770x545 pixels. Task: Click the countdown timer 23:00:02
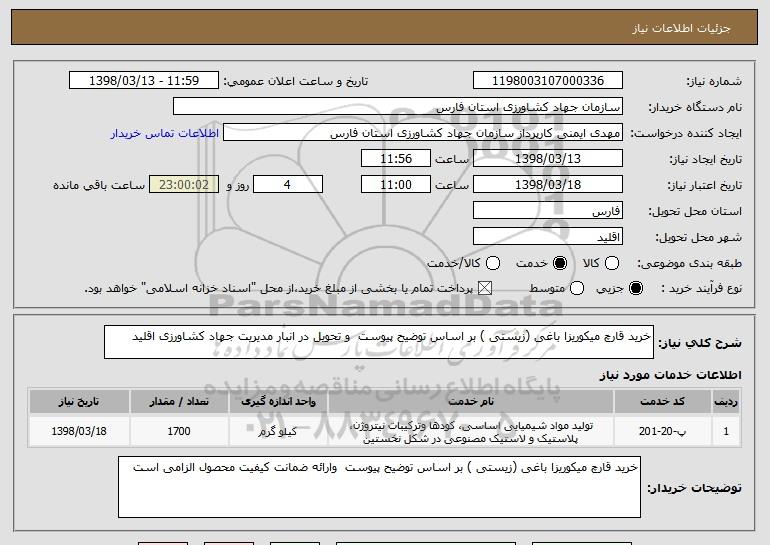pyautogui.click(x=184, y=185)
